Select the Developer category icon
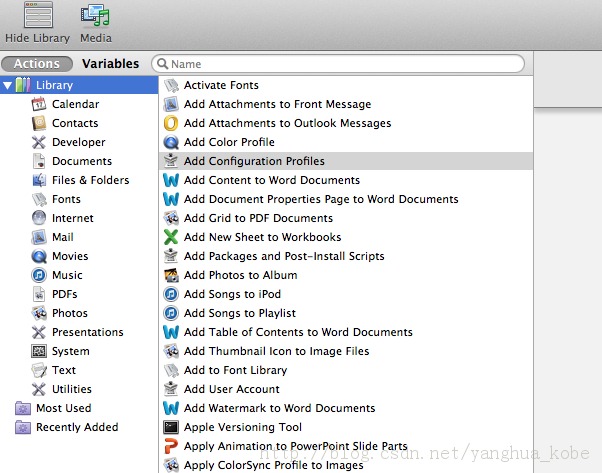The image size is (602, 473). pos(39,142)
